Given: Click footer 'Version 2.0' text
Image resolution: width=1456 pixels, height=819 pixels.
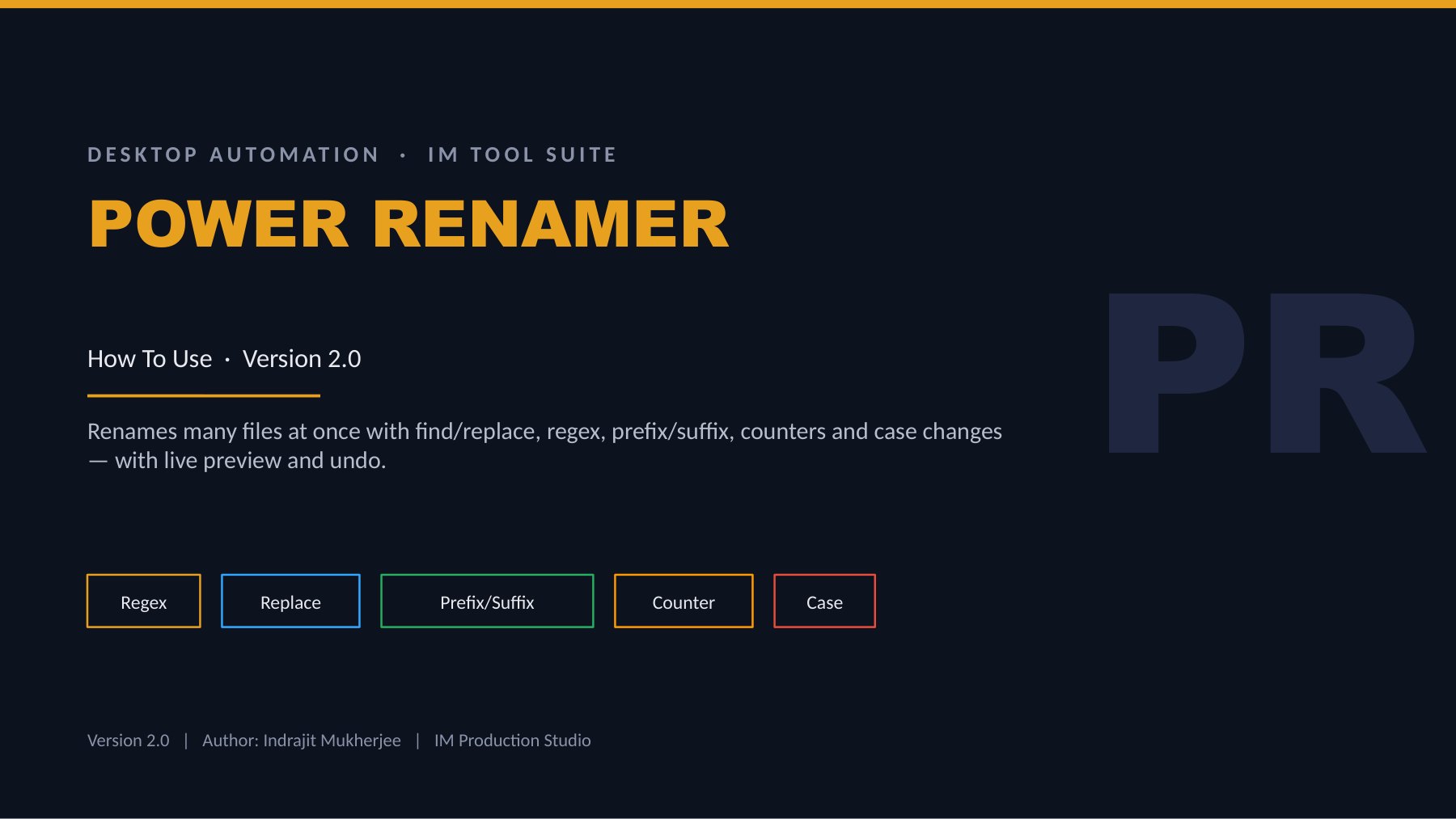Looking at the screenshot, I should click(x=129, y=740).
